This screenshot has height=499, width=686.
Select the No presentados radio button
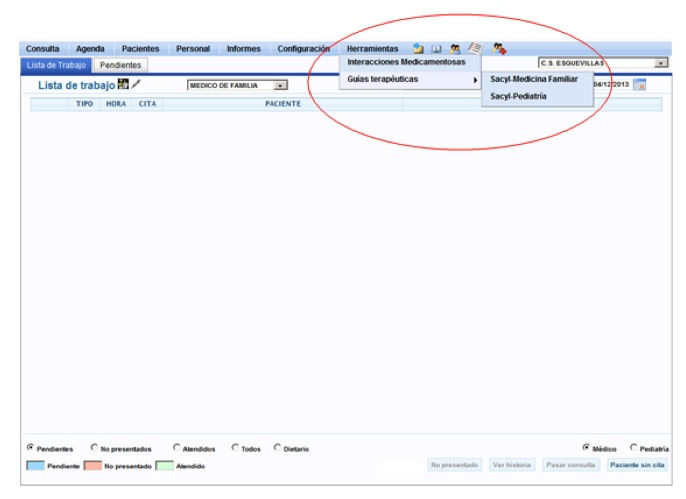click(95, 448)
